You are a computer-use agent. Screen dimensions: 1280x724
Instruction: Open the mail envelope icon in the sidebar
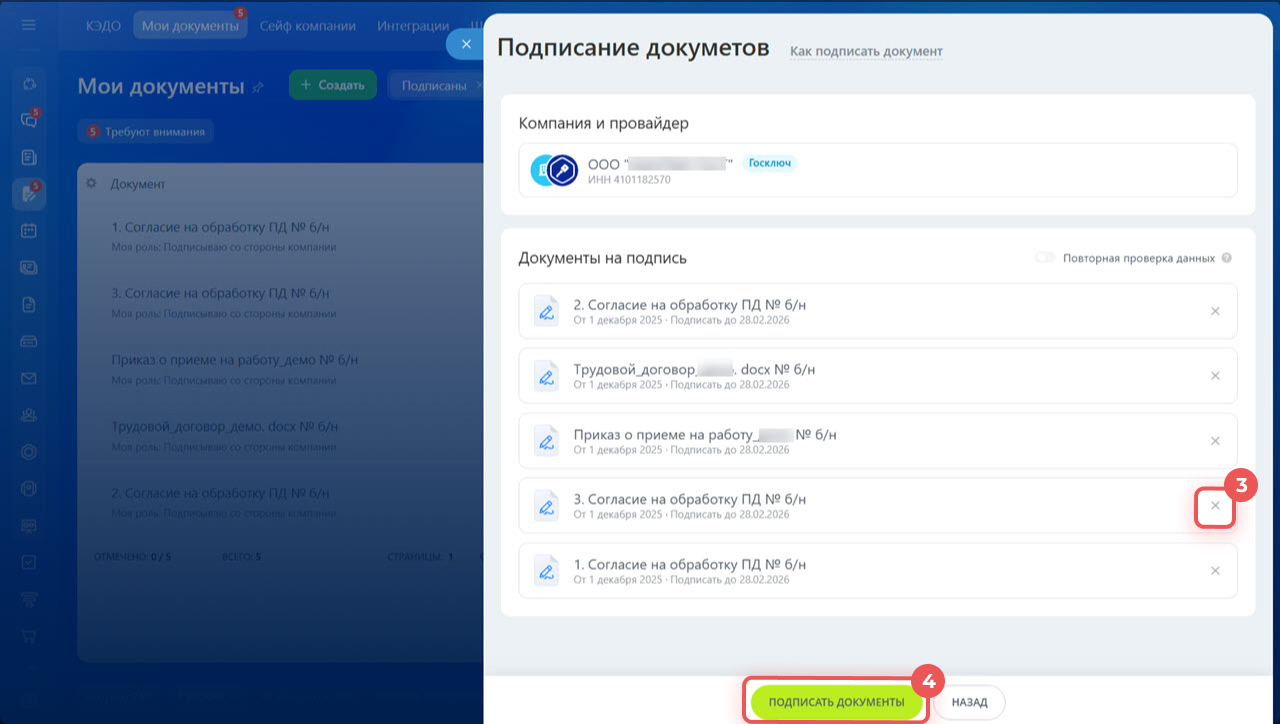click(x=29, y=378)
